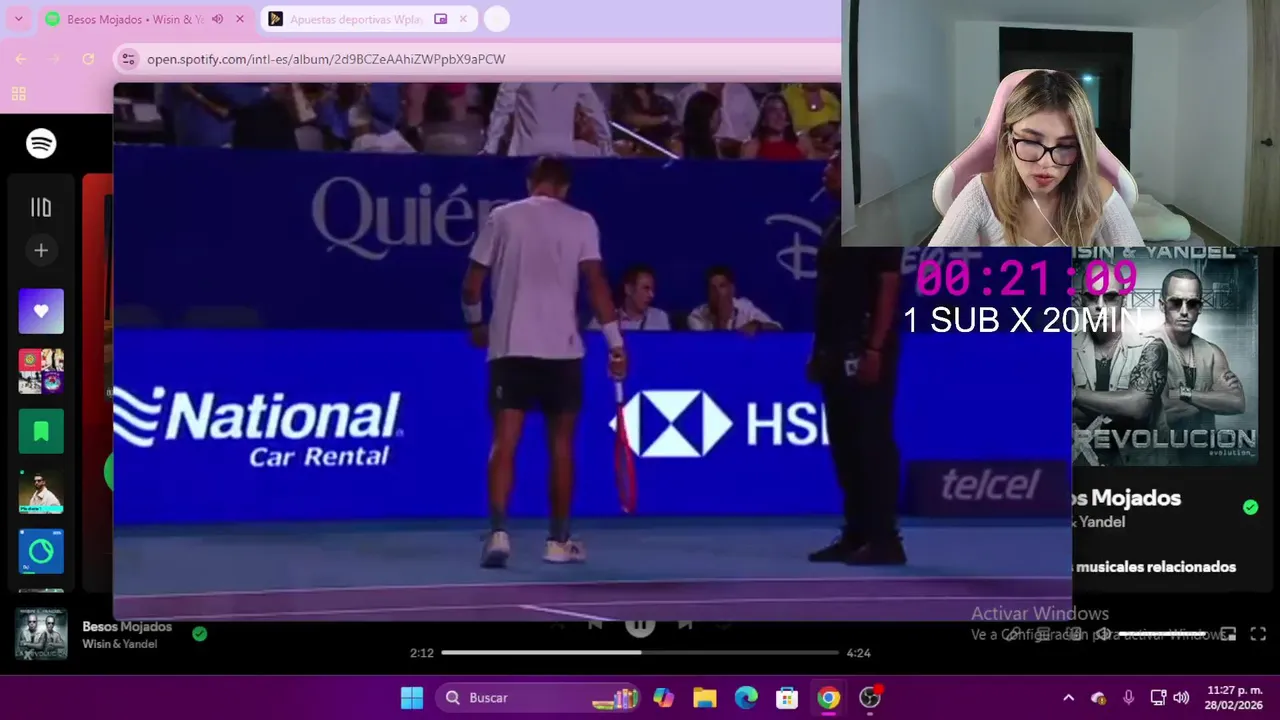Click the microphone tray icon
Screen dimensions: 1280x720
point(1128,698)
